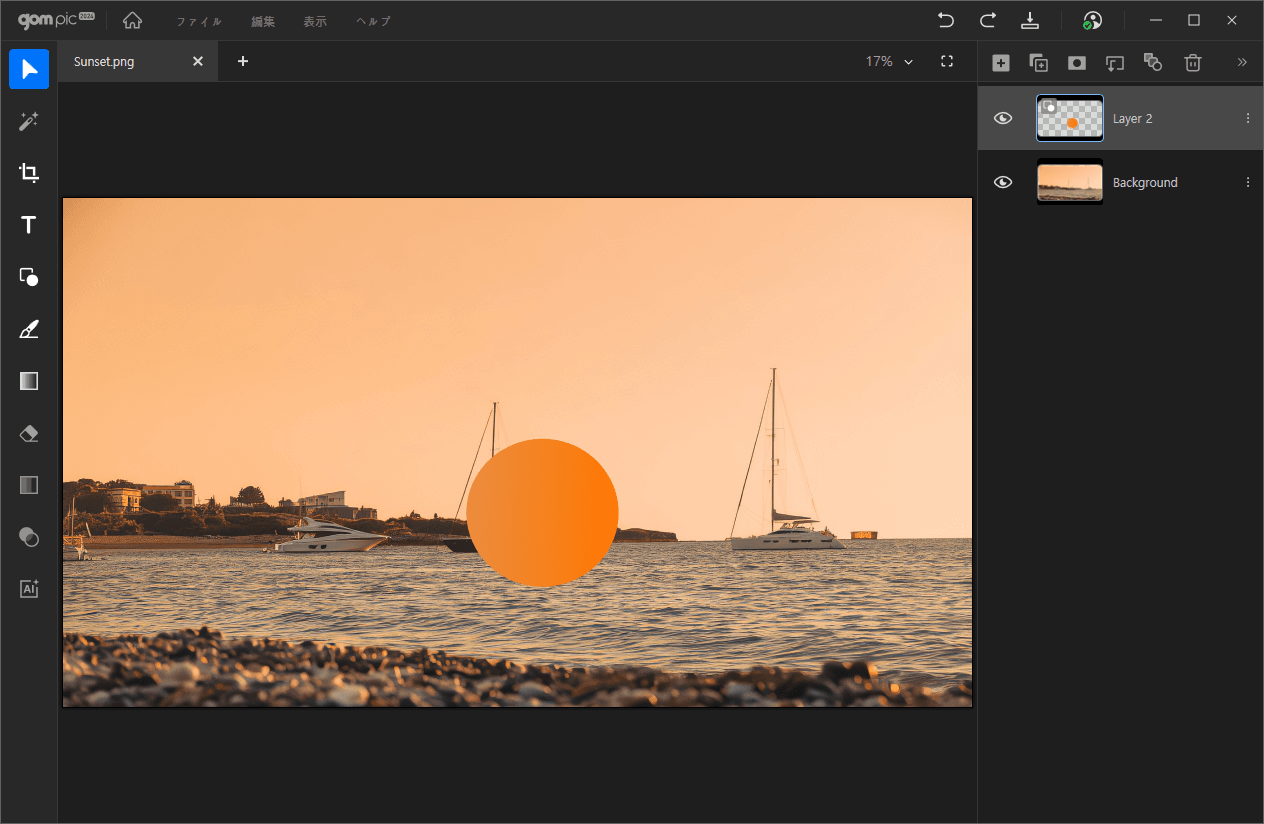Click the orange gradient circle on canvas

542,512
